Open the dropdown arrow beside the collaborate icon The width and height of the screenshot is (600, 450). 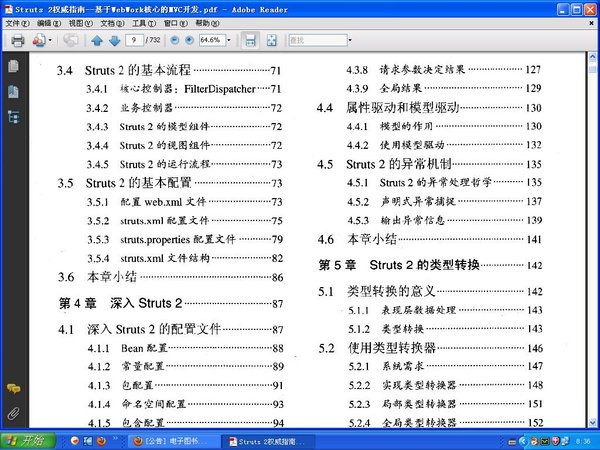[x=50, y=40]
